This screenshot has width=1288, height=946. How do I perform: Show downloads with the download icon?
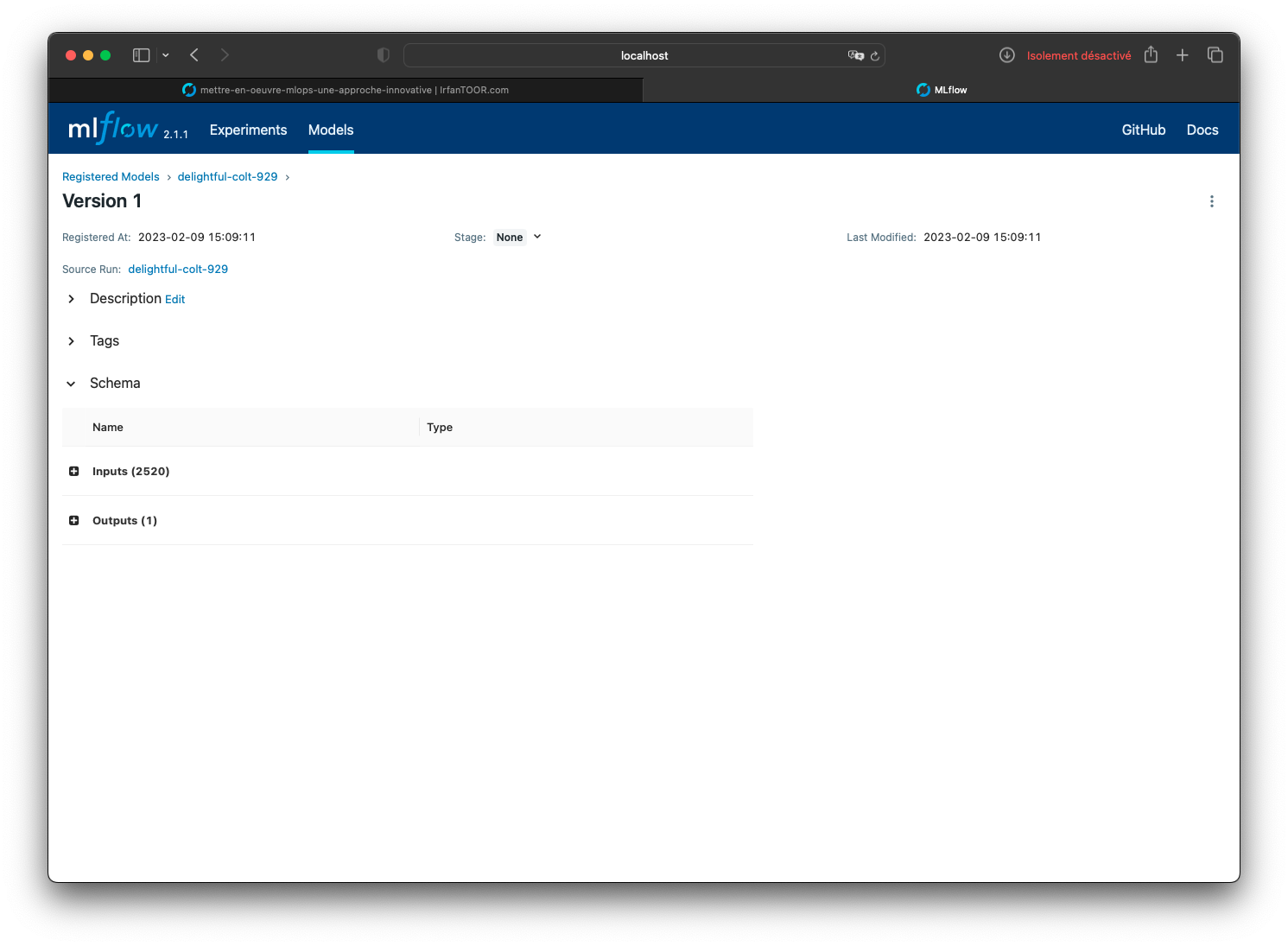(x=1007, y=55)
